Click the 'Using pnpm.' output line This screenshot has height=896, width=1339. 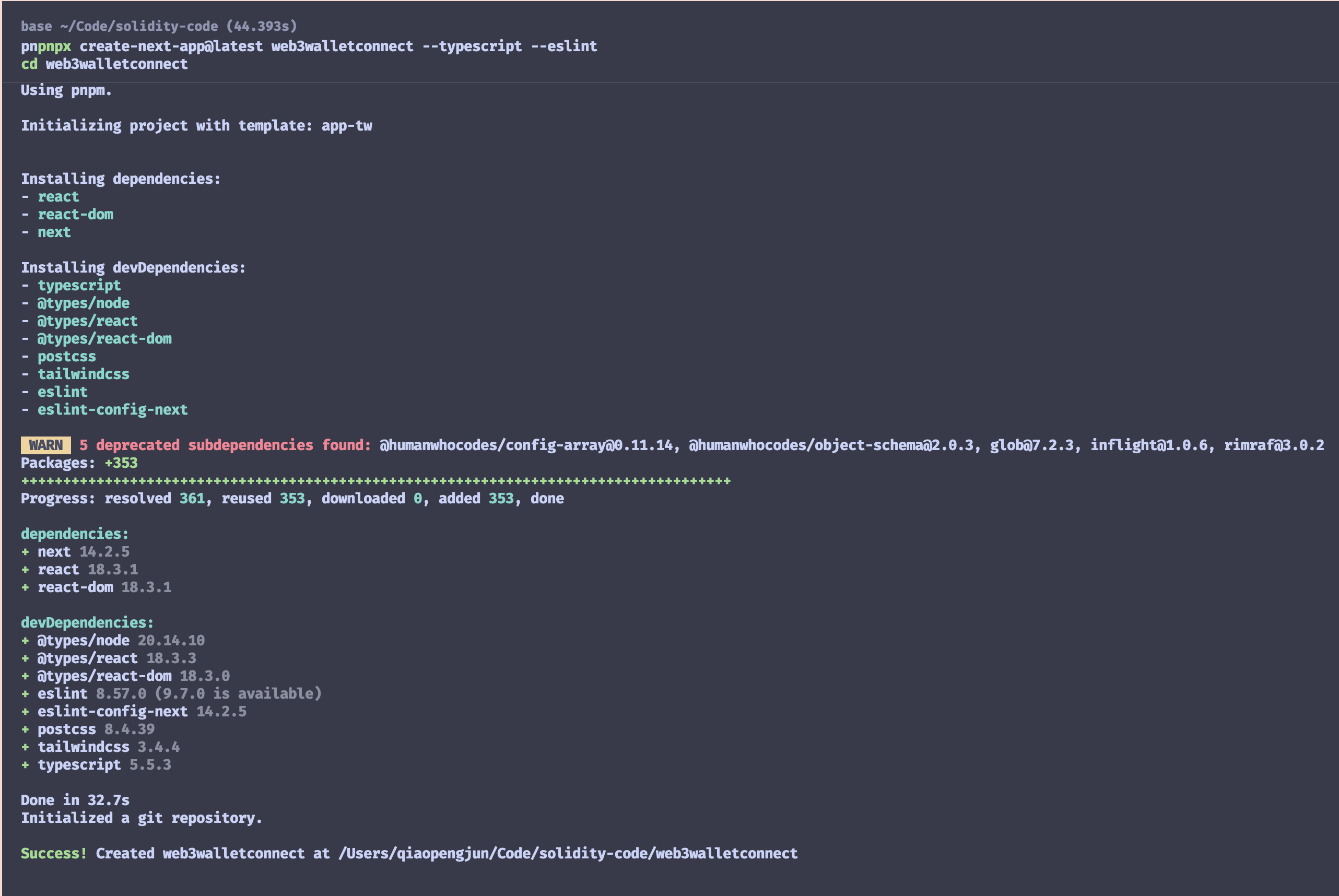tap(66, 90)
